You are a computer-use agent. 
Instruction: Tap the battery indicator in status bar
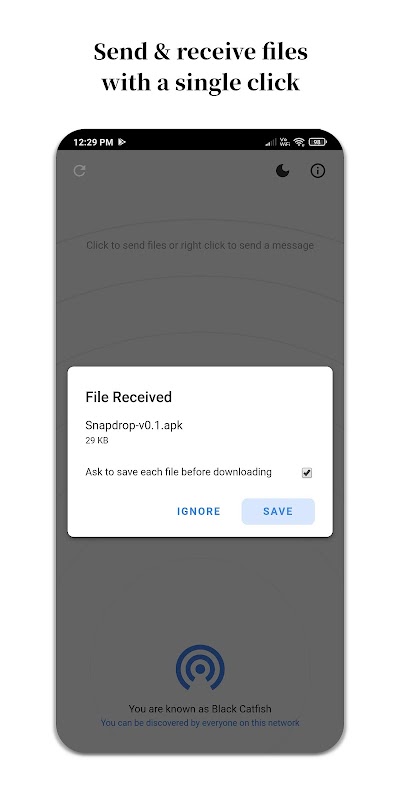(317, 142)
